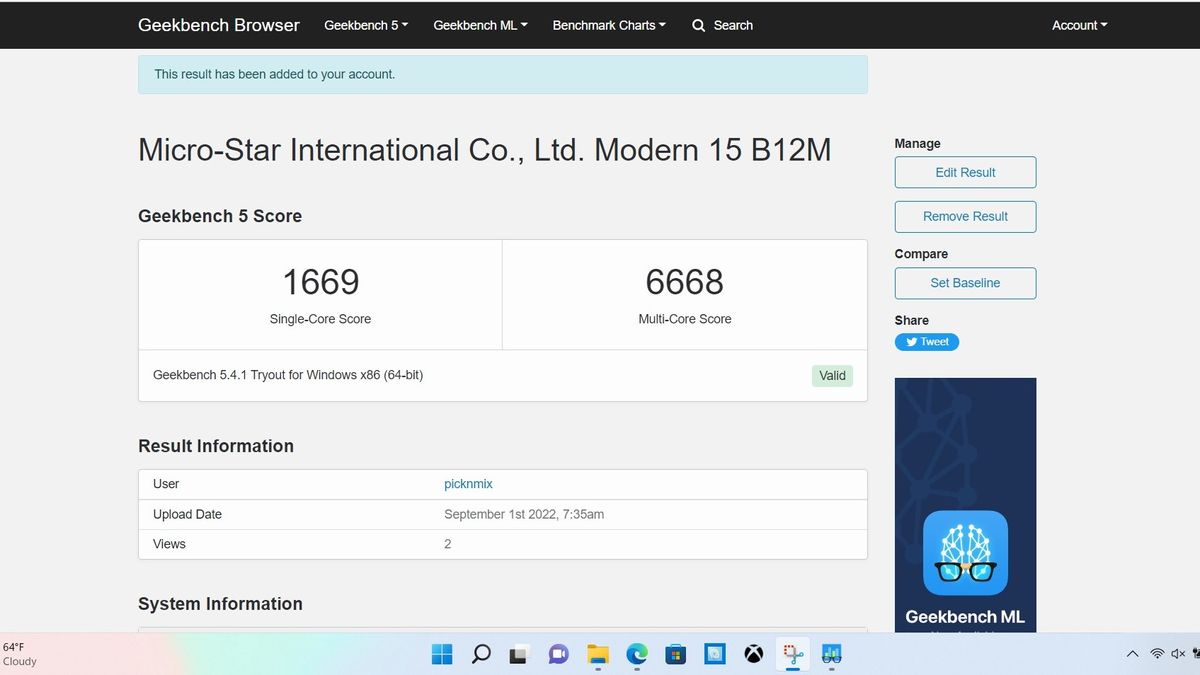Click the Edit Result button
1200x675 pixels.
(965, 172)
